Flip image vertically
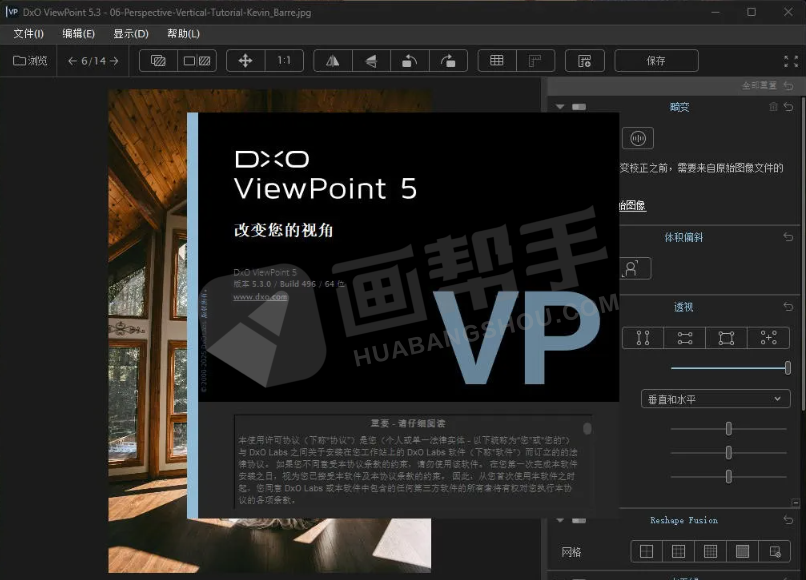Viewport: 806px width, 580px height. 371,61
